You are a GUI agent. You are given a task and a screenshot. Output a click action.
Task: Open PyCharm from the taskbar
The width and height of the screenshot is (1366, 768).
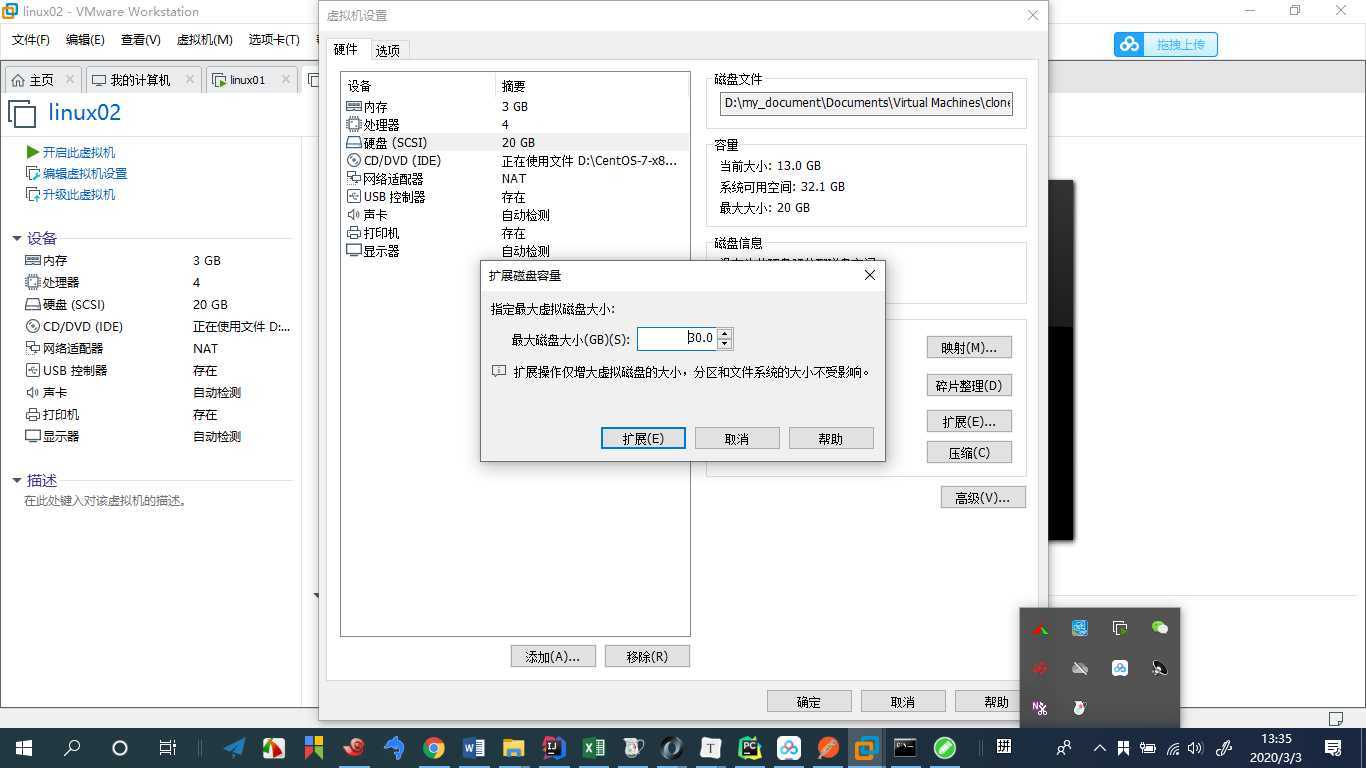749,748
